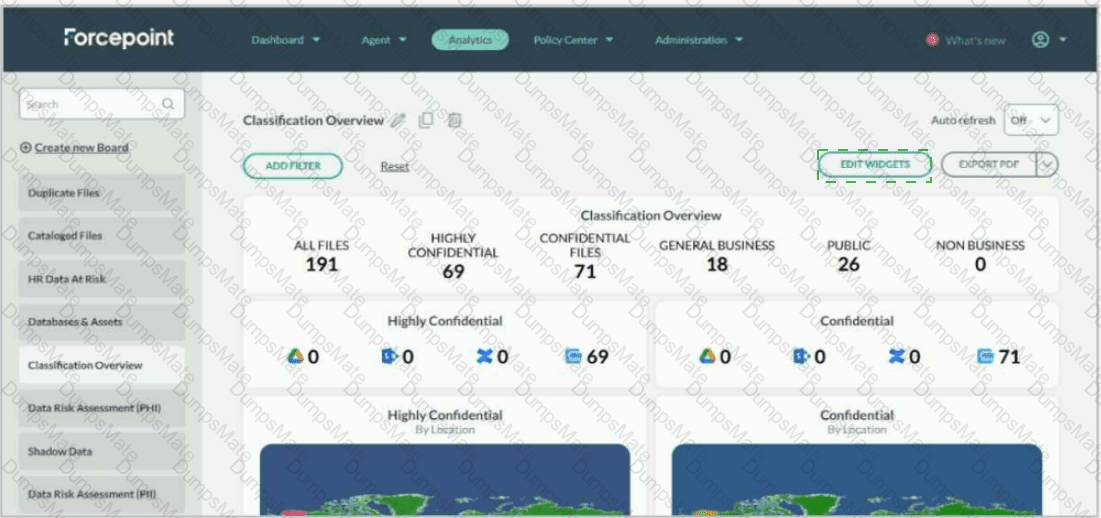Click the delete board trash icon
The width and height of the screenshot is (1101, 518).
(x=454, y=121)
